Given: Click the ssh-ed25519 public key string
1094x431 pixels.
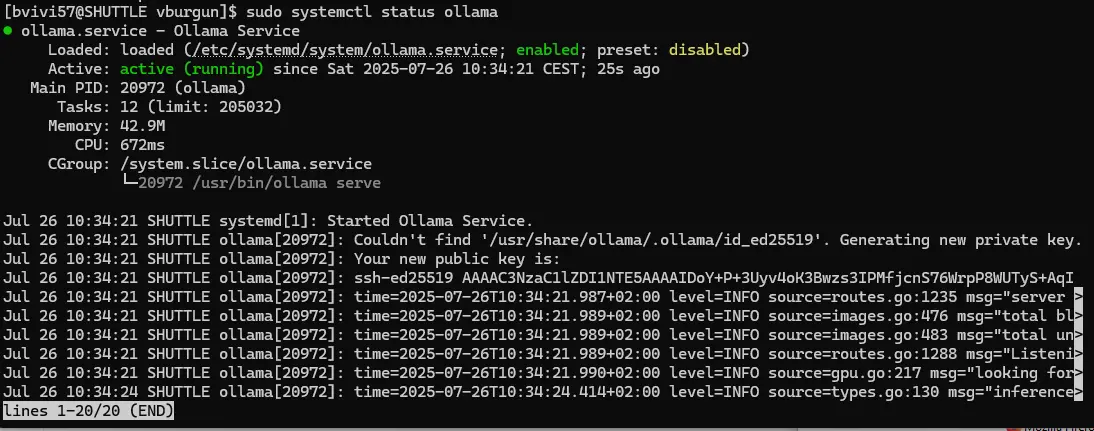Looking at the screenshot, I should (x=714, y=278).
